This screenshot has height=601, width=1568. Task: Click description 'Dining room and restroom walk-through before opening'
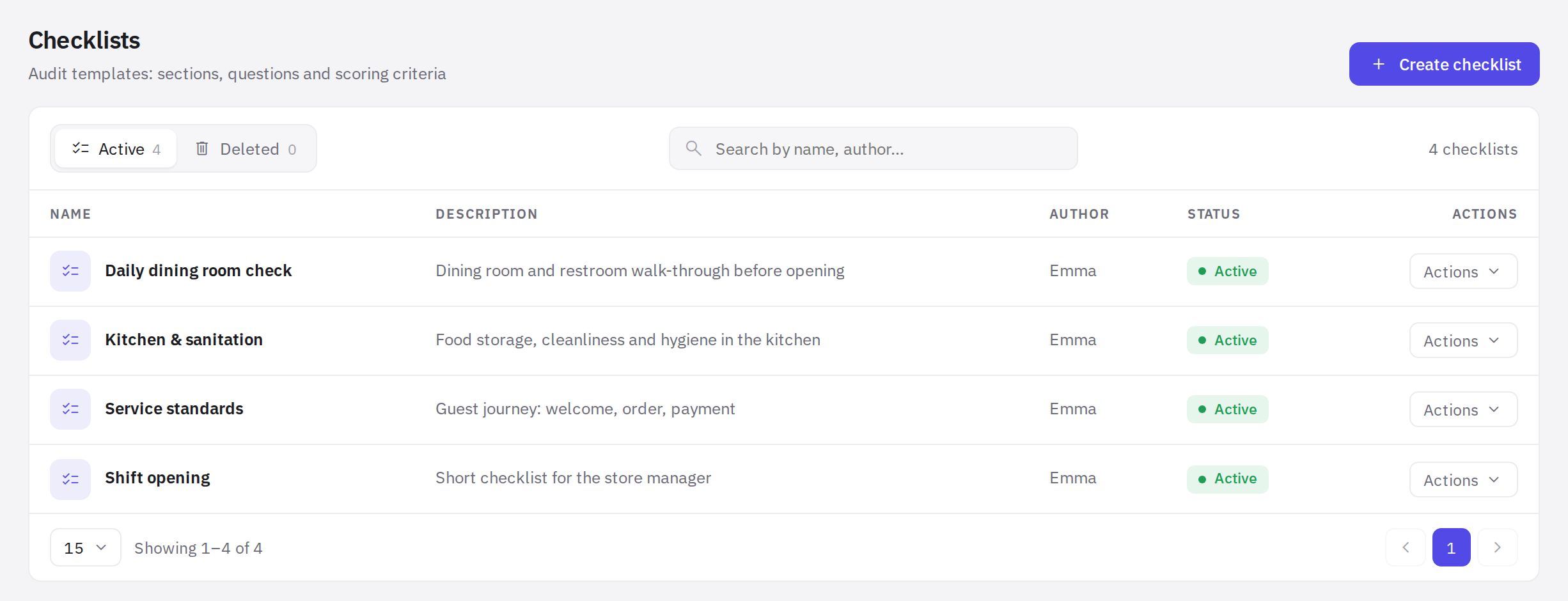coord(640,270)
